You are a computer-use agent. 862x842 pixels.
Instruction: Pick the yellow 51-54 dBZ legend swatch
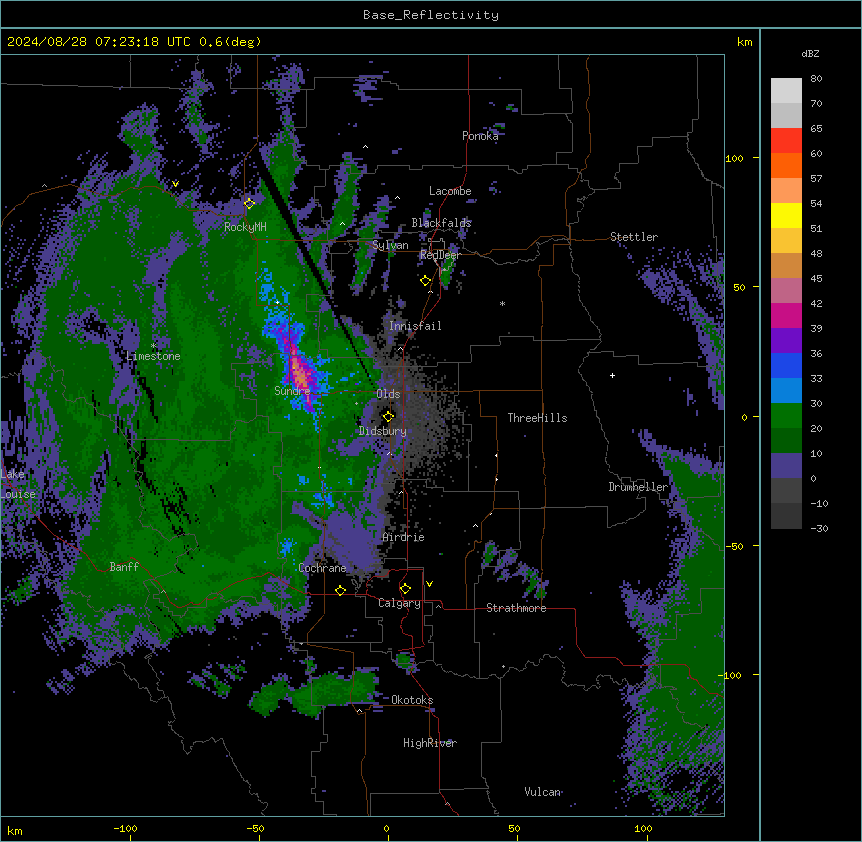(786, 215)
